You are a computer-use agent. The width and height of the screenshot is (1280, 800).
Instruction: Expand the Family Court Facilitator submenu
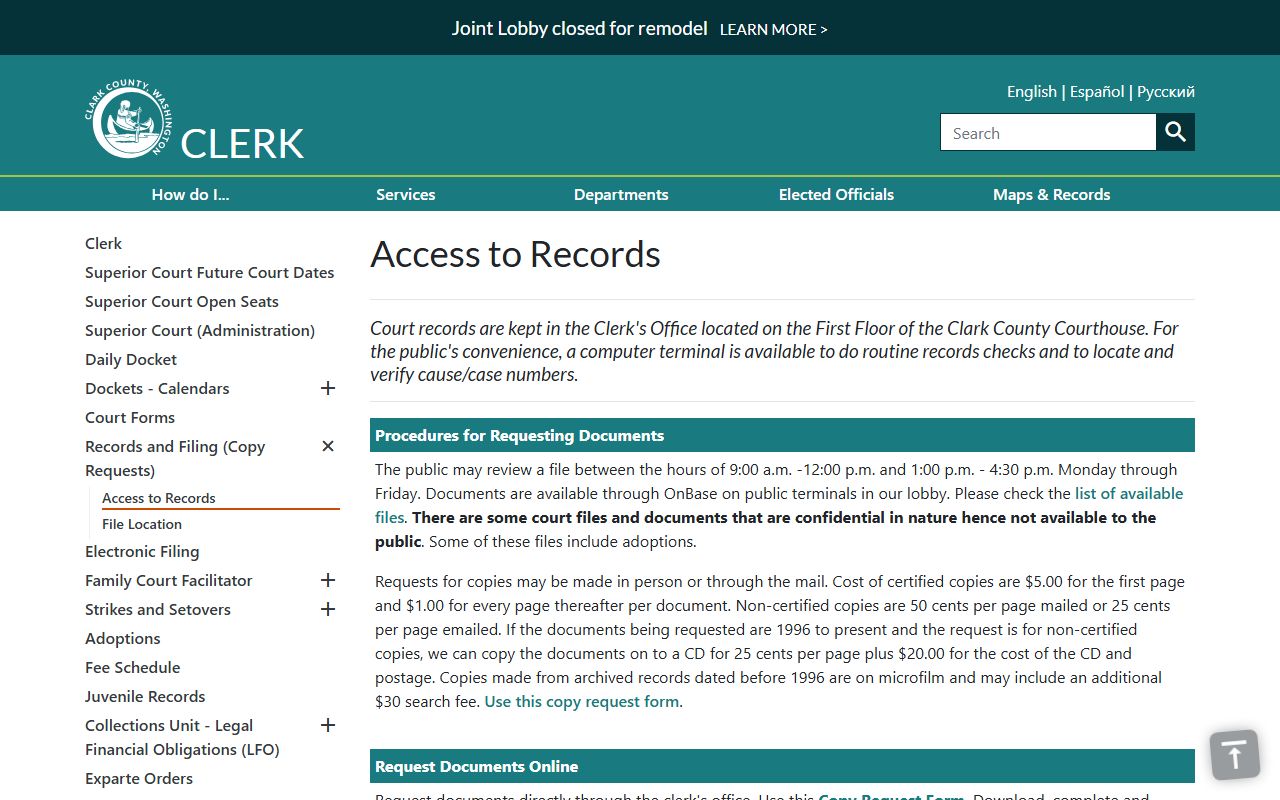pyautogui.click(x=328, y=580)
